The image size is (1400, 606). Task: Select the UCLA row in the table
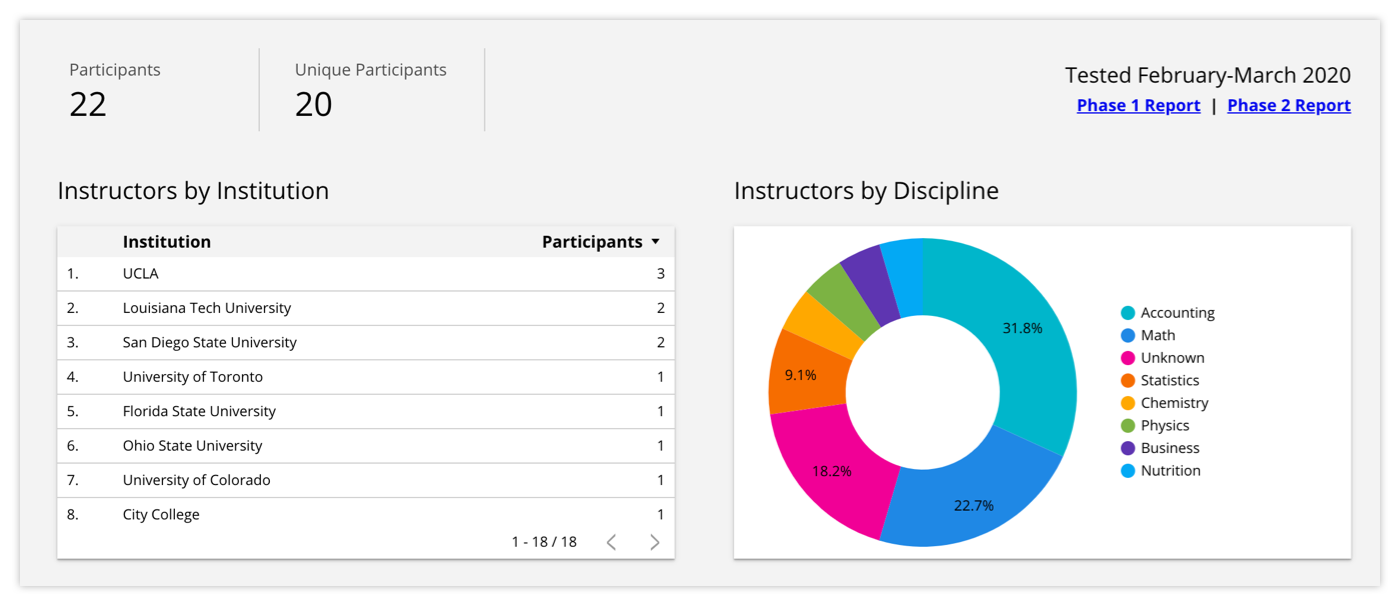[x=300, y=273]
